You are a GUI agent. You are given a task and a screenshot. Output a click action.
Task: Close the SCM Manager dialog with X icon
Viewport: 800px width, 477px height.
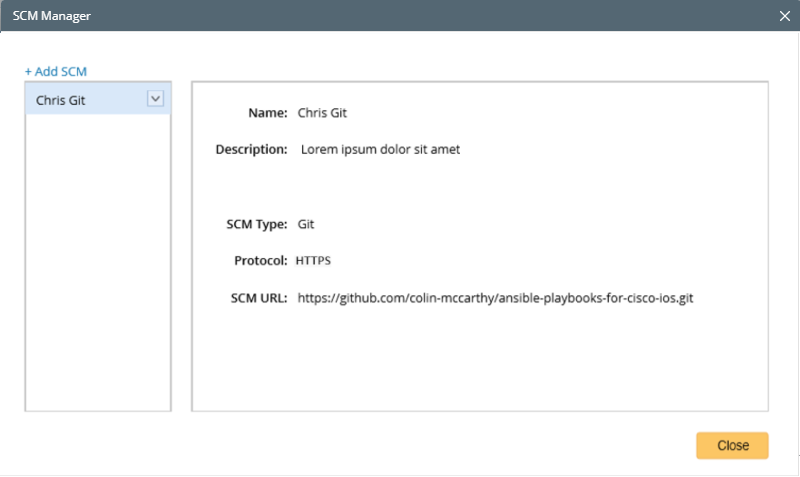(x=784, y=16)
